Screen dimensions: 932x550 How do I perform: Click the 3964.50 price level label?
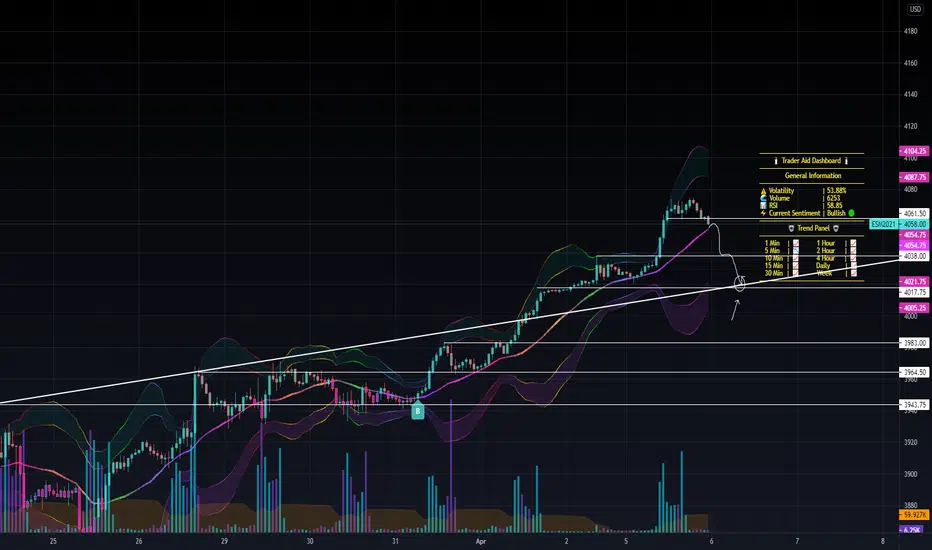coord(914,372)
